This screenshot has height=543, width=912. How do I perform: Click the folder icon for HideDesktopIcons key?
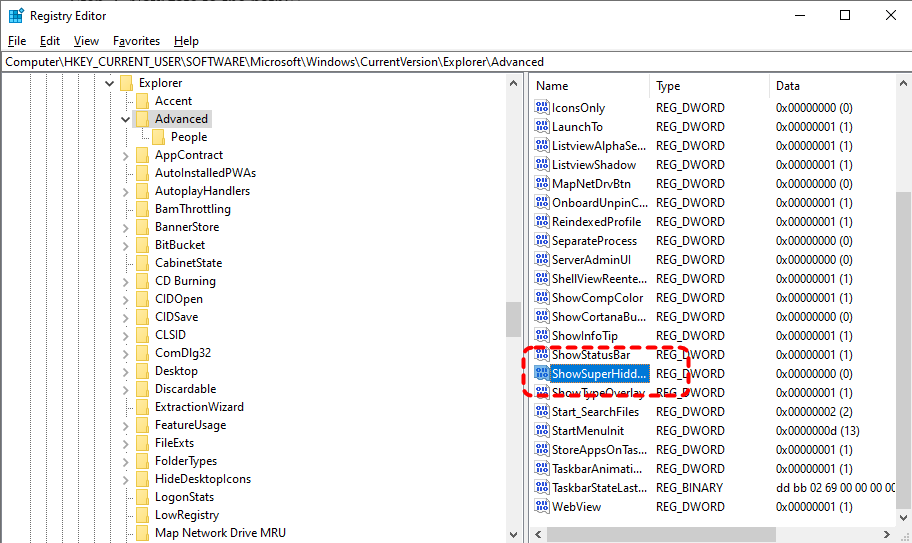click(x=142, y=479)
